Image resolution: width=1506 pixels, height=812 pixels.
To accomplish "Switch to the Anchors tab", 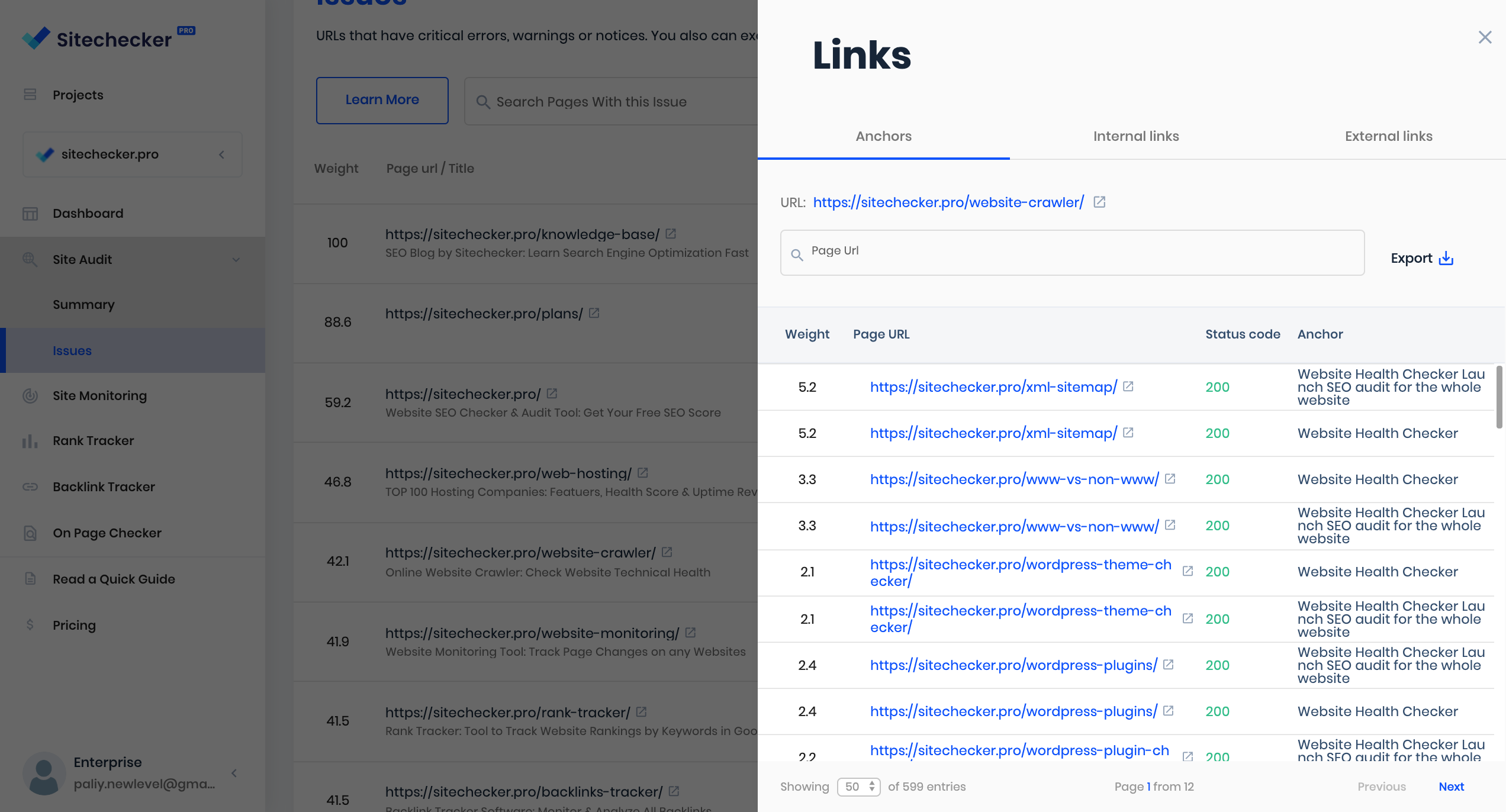I will (883, 136).
